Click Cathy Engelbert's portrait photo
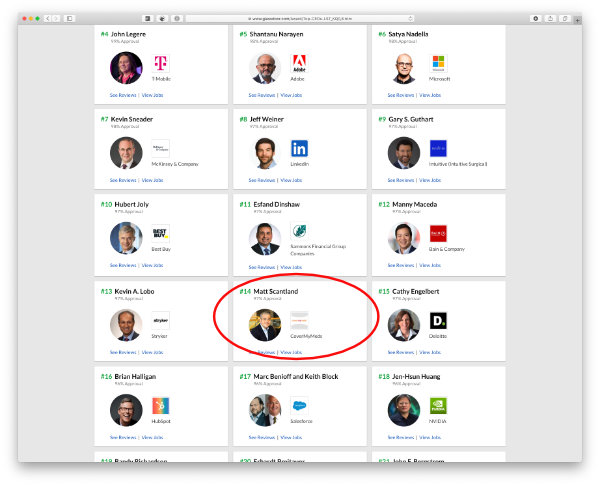 coord(404,325)
